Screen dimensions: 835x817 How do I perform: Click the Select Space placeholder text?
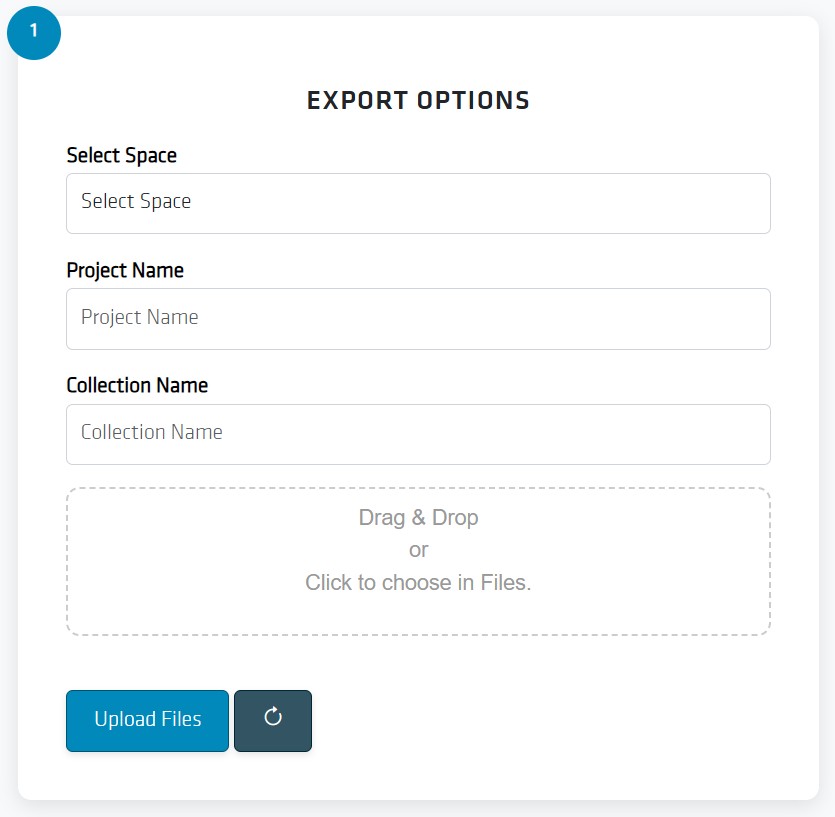pos(136,201)
